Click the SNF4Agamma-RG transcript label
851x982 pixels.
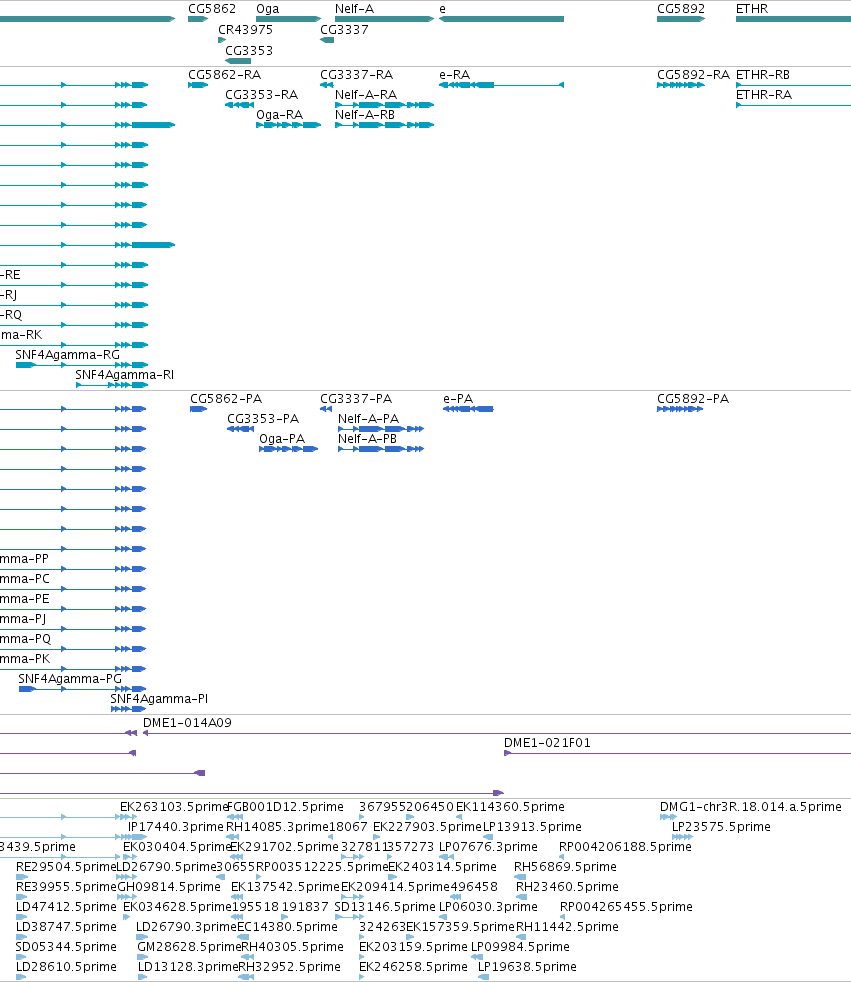67,354
